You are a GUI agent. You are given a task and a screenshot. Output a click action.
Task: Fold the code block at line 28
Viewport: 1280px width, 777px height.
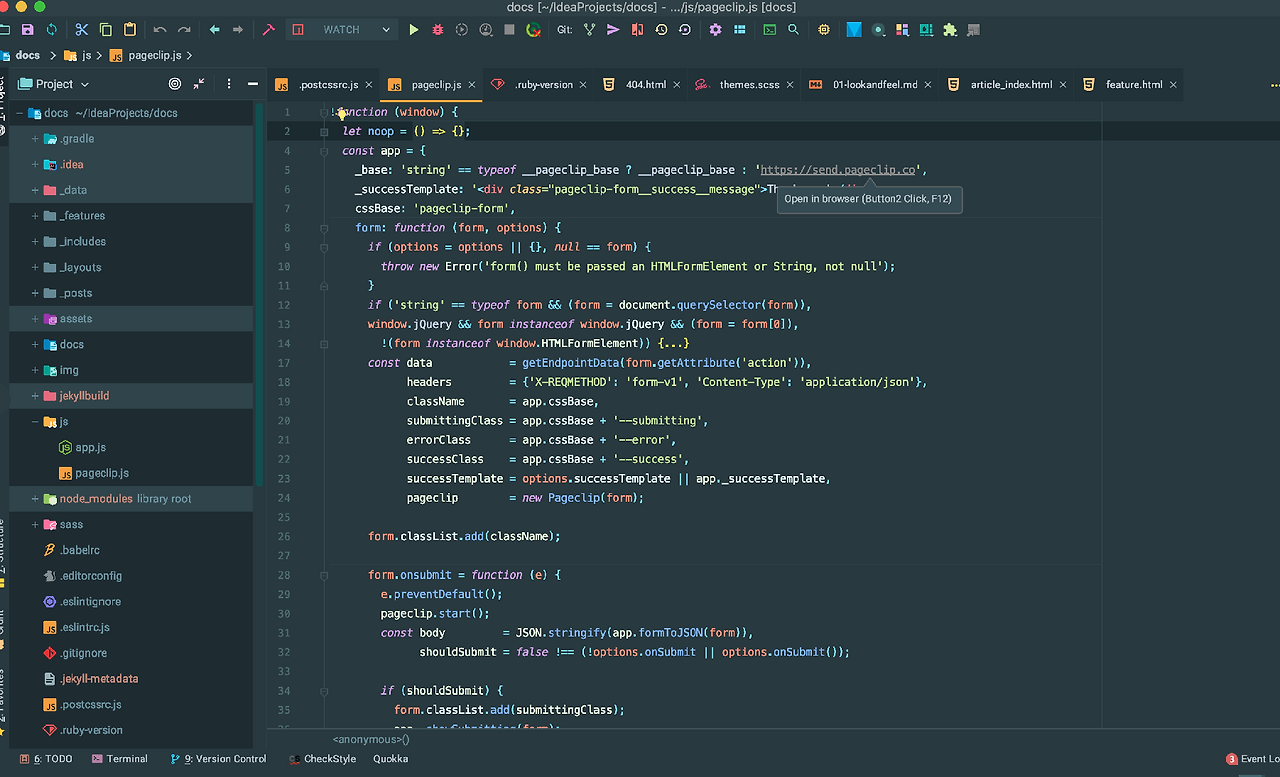pos(324,575)
